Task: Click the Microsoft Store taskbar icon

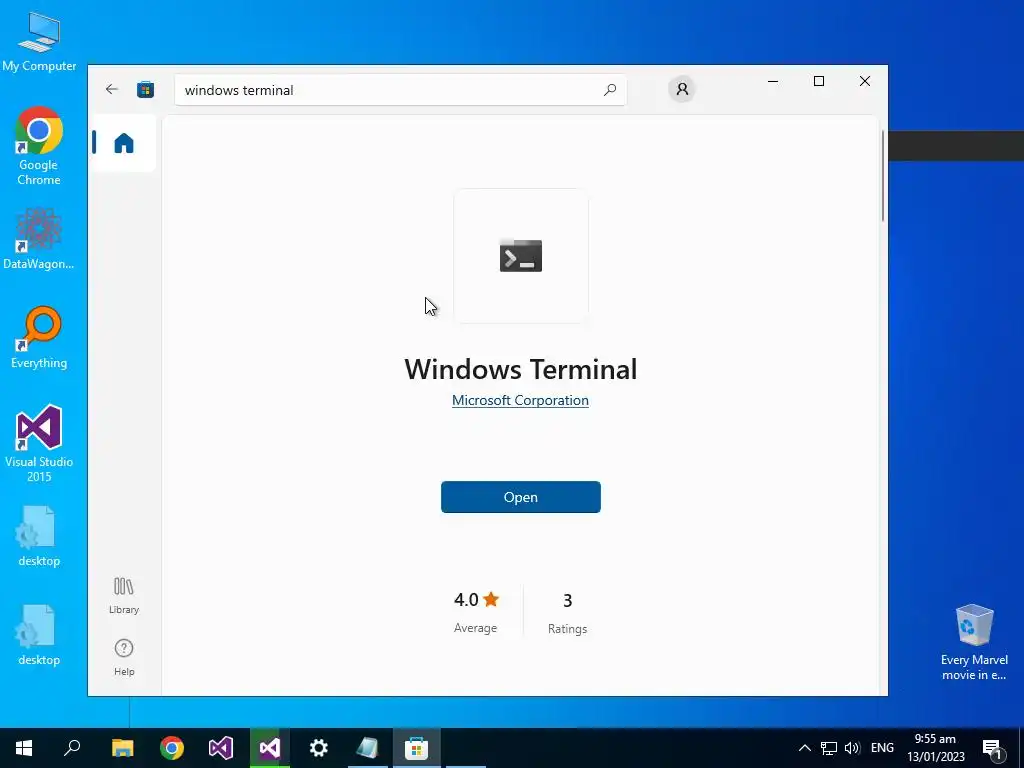Action: [x=416, y=748]
